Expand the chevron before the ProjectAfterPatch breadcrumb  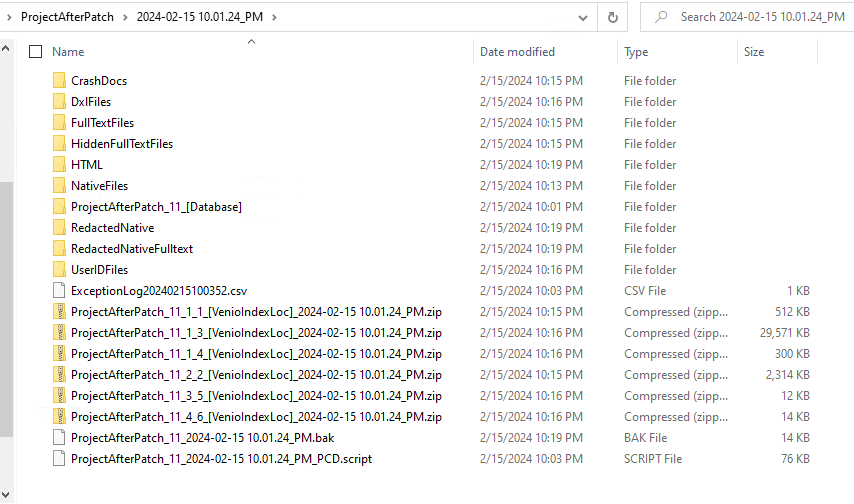point(9,17)
